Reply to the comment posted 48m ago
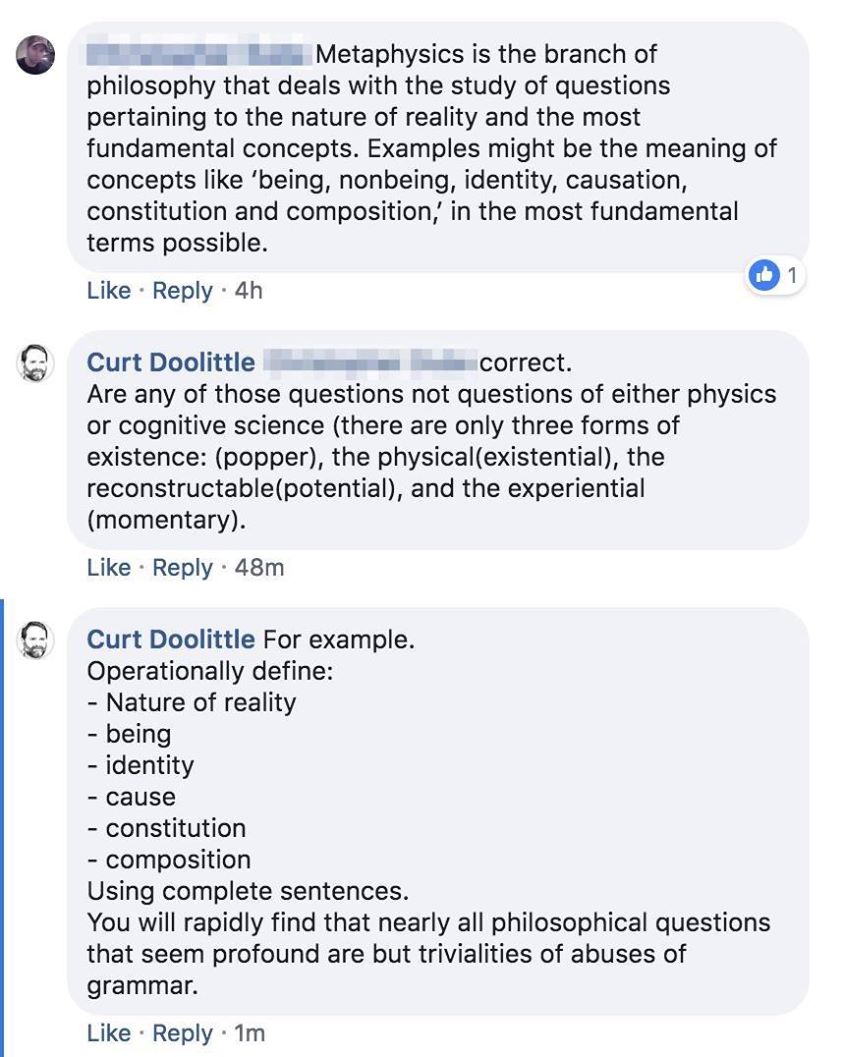The height and width of the screenshot is (1057, 843). coord(182,568)
